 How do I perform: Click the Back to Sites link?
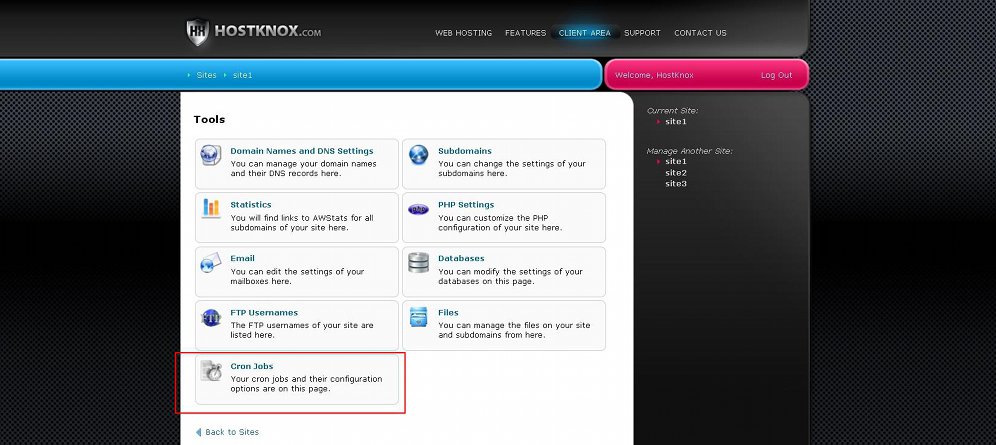click(x=231, y=432)
